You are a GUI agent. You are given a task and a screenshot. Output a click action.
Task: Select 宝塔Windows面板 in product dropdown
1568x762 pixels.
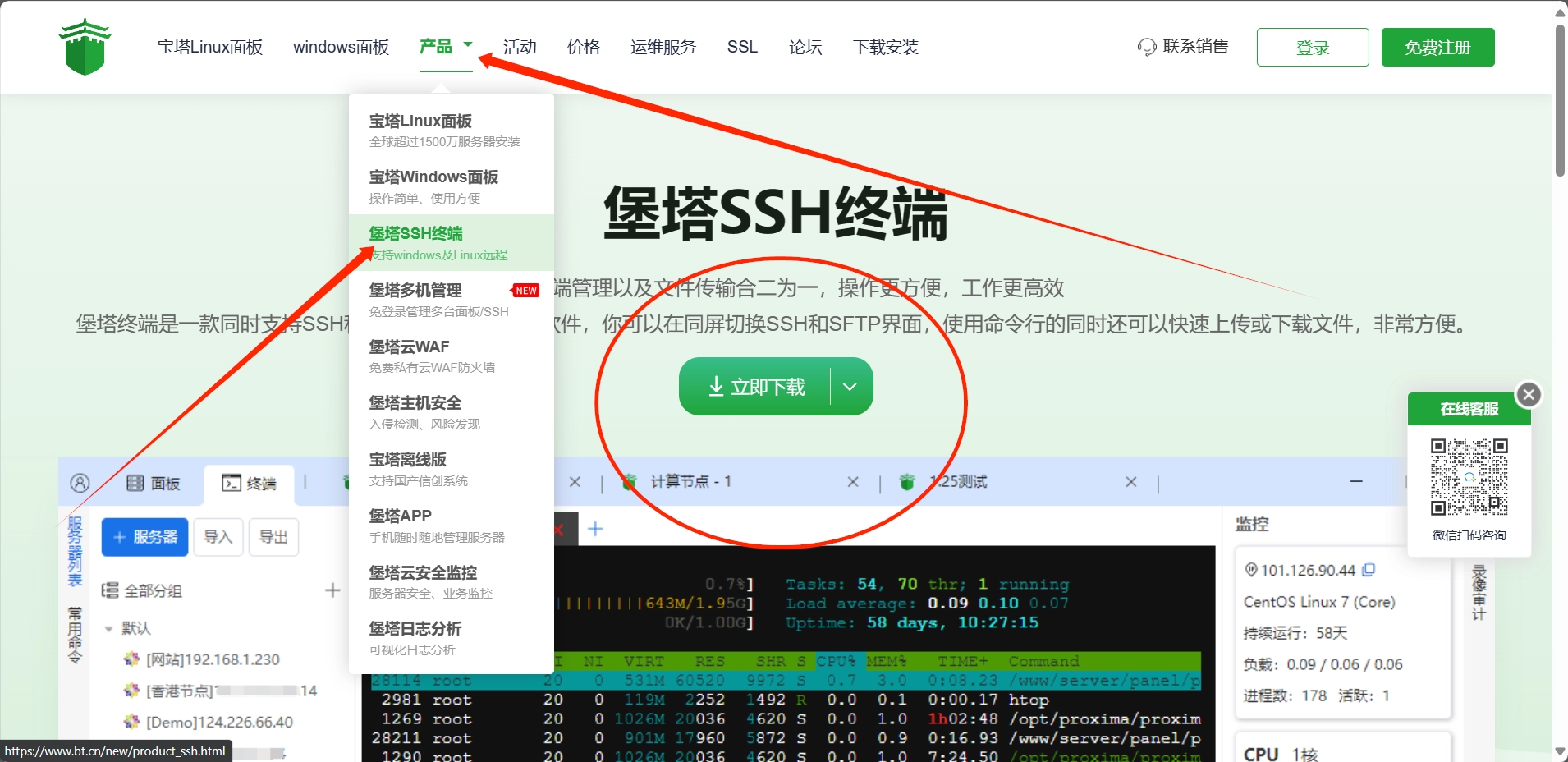pyautogui.click(x=451, y=186)
